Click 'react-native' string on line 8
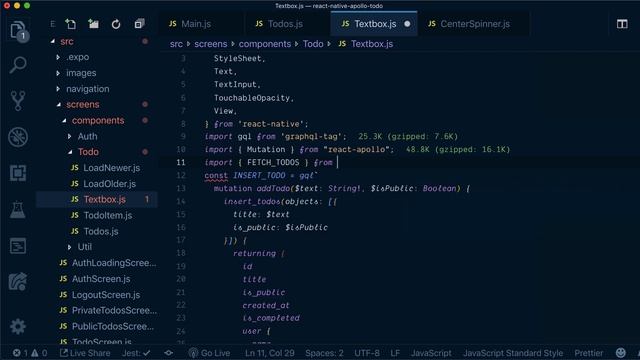This screenshot has width=640, height=360. (x=272, y=124)
